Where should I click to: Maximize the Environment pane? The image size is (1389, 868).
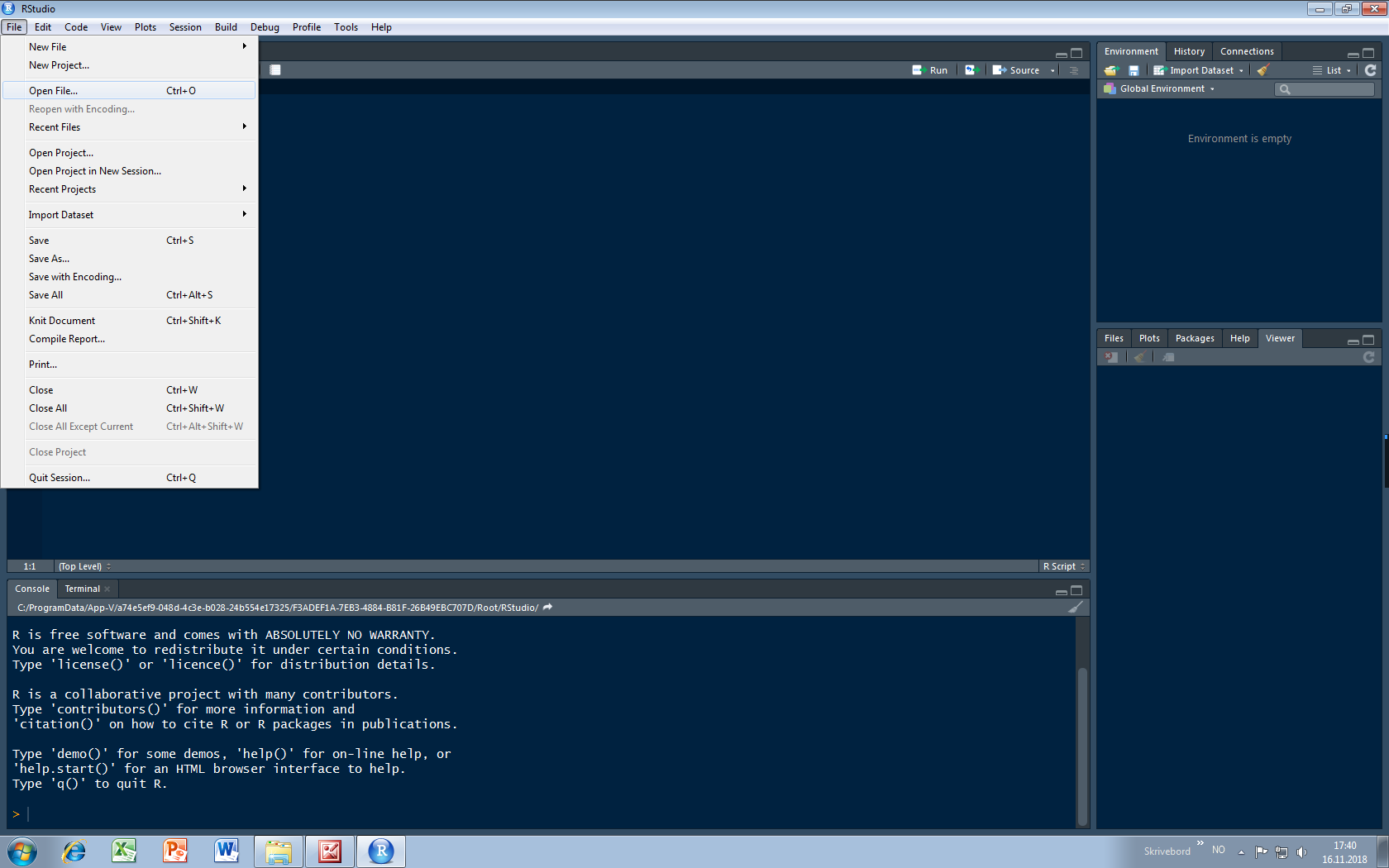pos(1368,54)
